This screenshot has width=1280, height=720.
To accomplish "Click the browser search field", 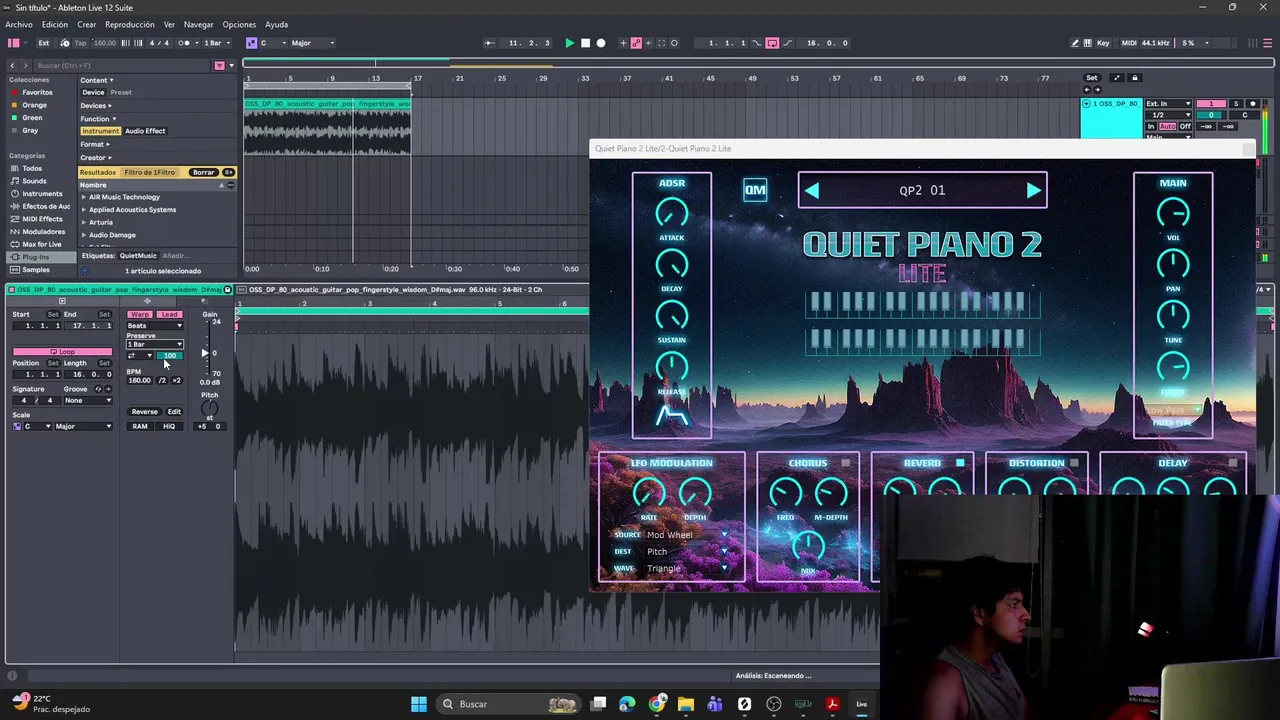I will pos(120,66).
